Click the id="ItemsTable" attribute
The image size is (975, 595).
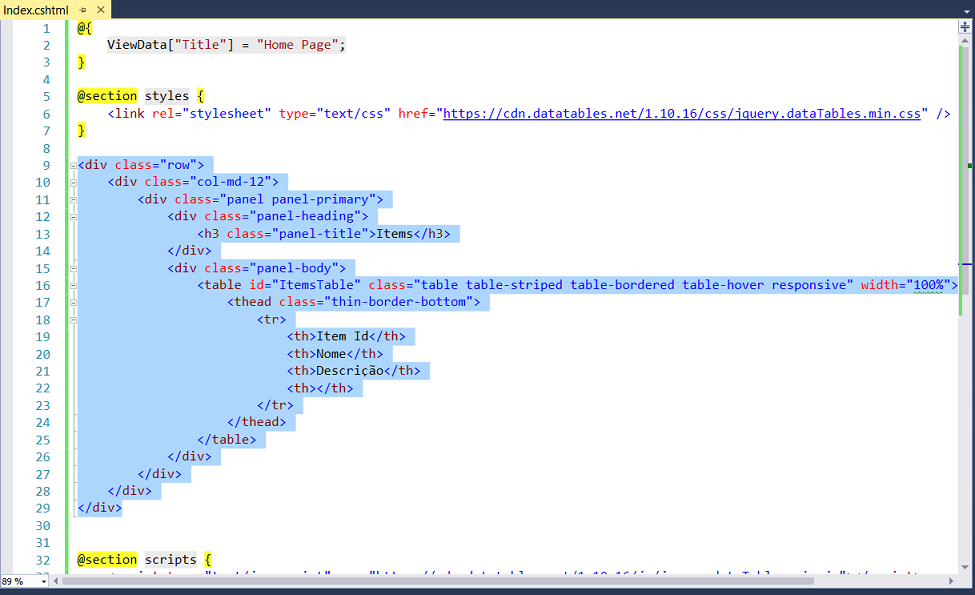tap(305, 285)
